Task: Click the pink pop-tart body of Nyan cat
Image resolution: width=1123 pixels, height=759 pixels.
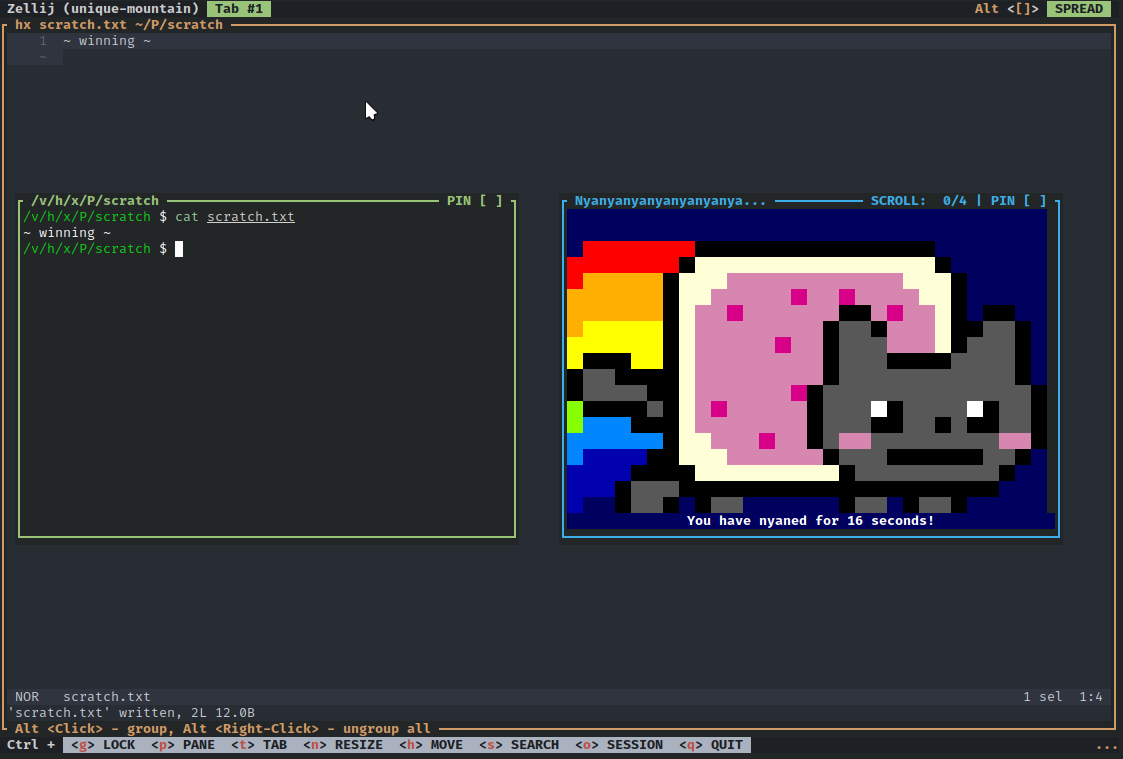Action: [759, 372]
